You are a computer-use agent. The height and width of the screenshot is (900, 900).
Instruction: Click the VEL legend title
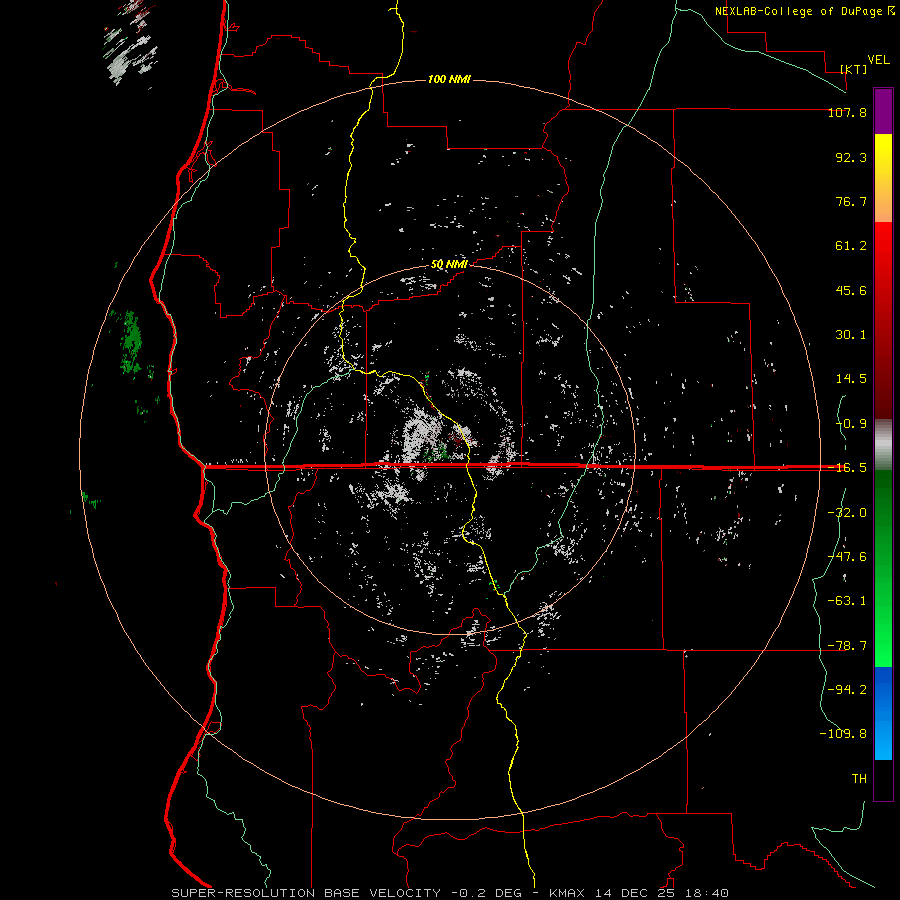878,60
